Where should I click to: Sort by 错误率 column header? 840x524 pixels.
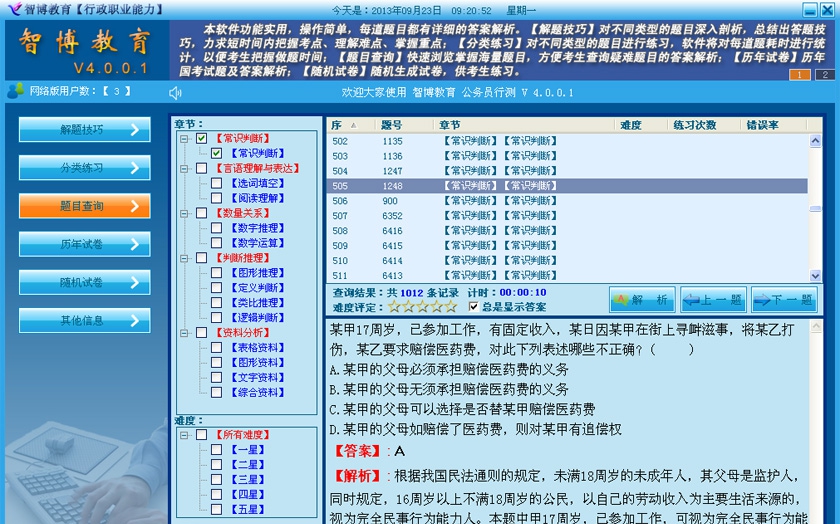(x=773, y=125)
